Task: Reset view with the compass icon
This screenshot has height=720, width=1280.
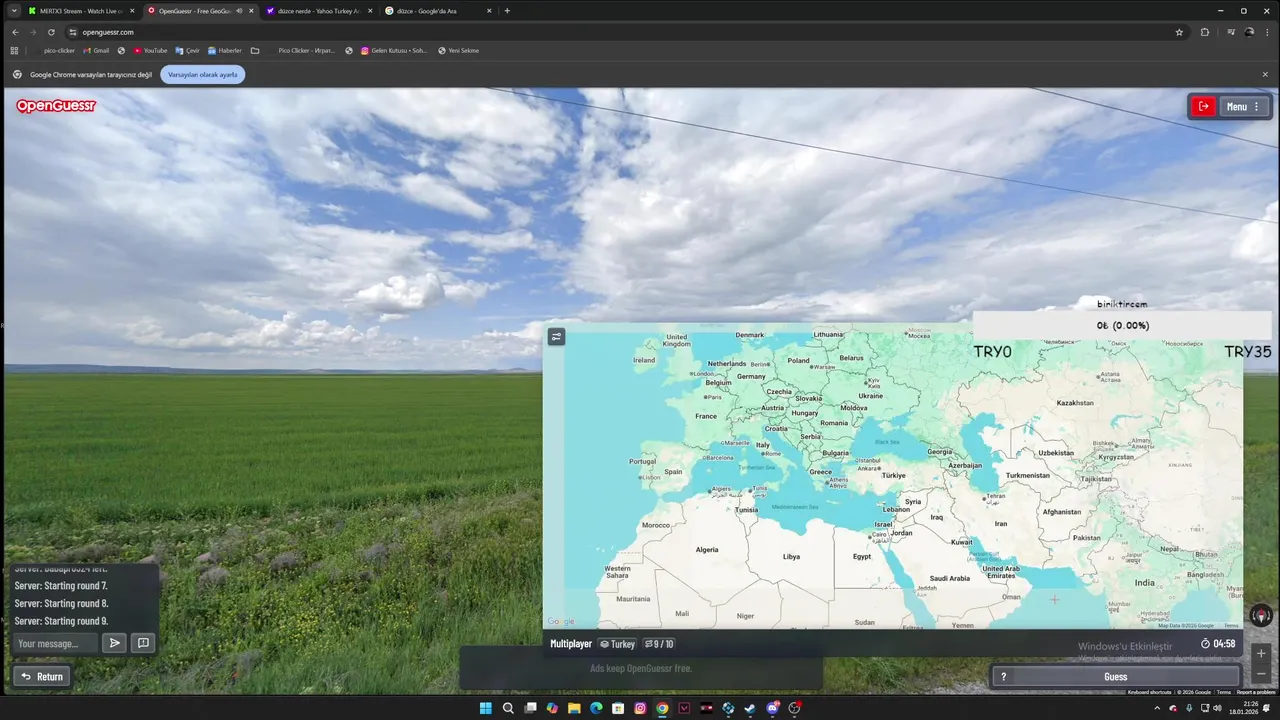Action: coord(1261,615)
